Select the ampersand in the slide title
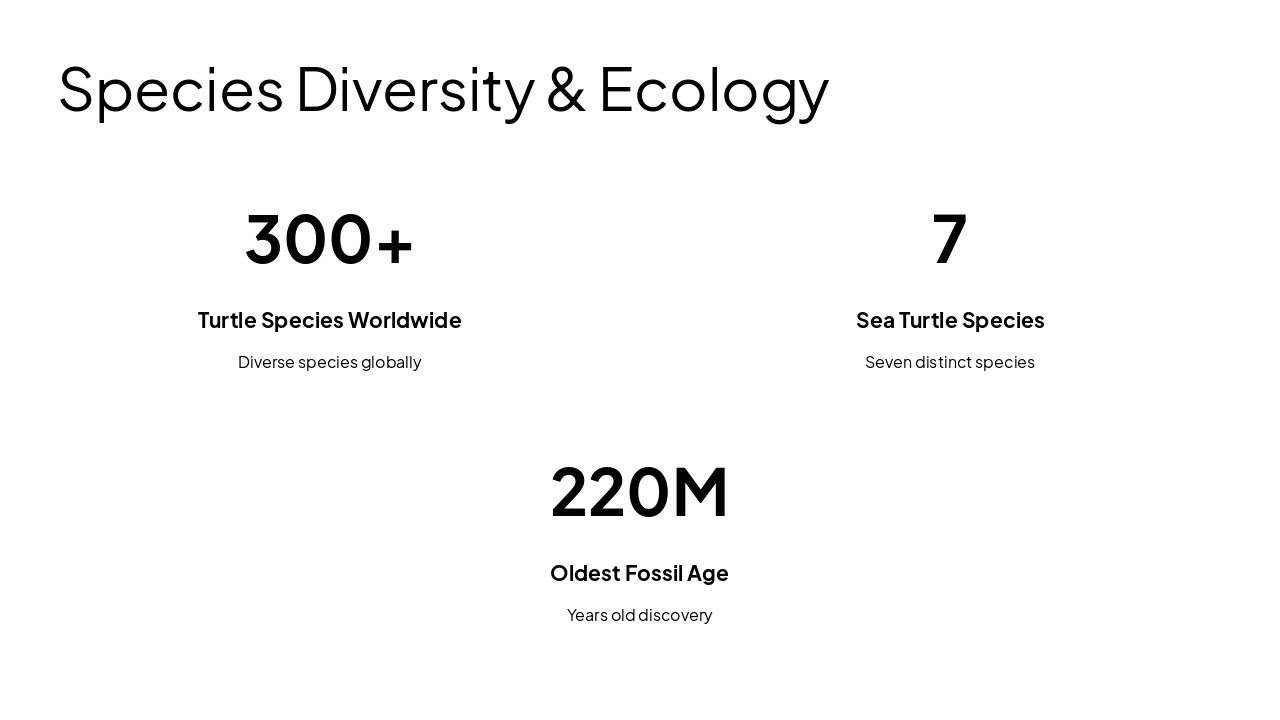The image size is (1280, 720). point(566,90)
